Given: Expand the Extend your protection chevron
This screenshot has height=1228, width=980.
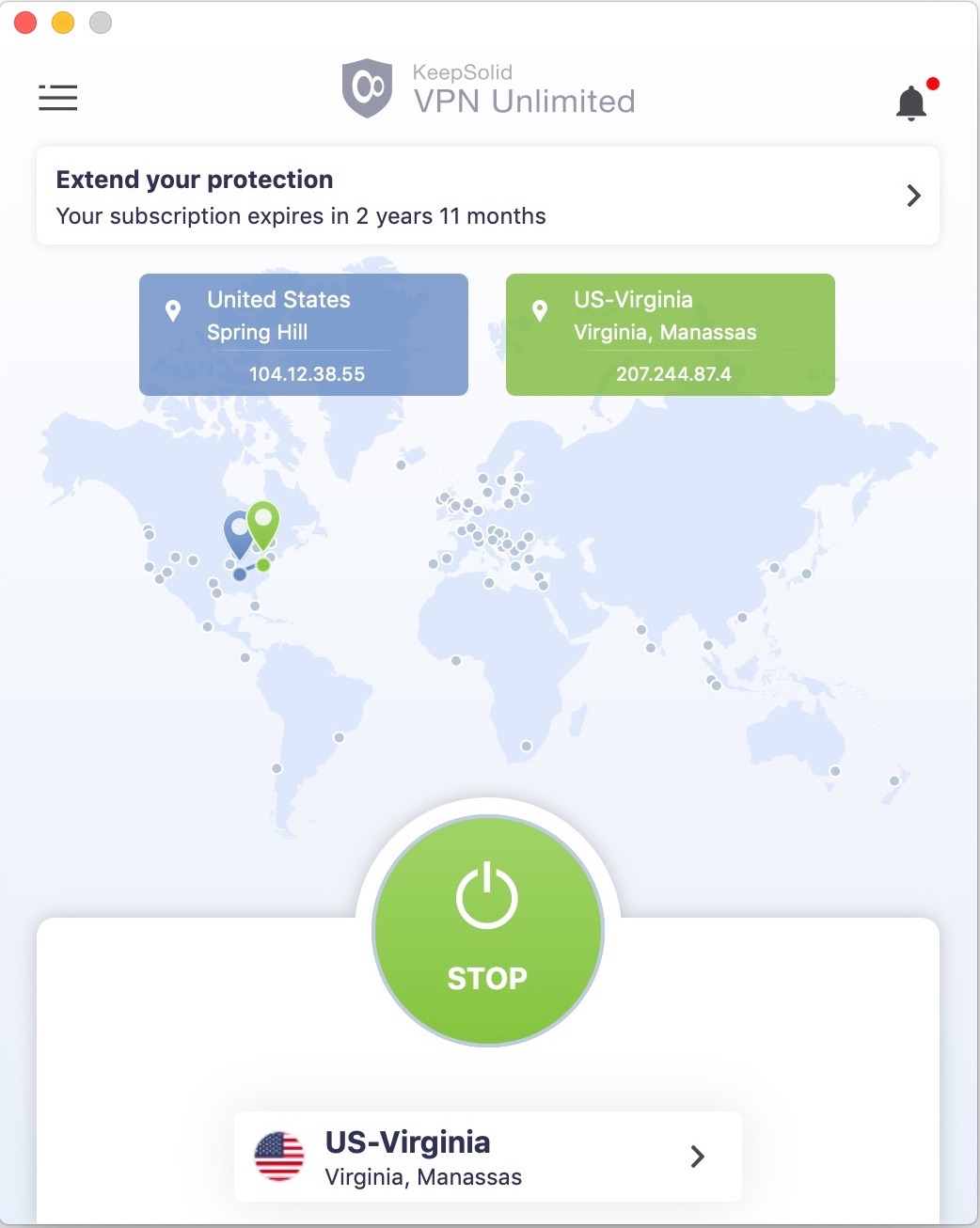Looking at the screenshot, I should coord(913,196).
